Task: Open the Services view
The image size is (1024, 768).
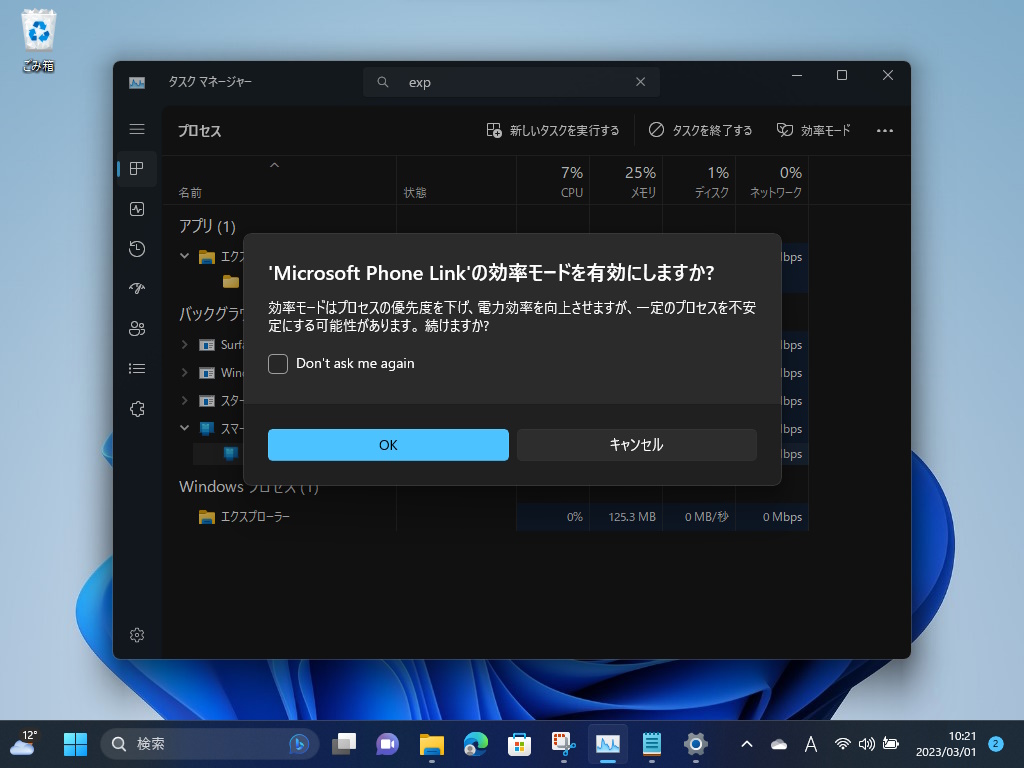Action: click(137, 408)
